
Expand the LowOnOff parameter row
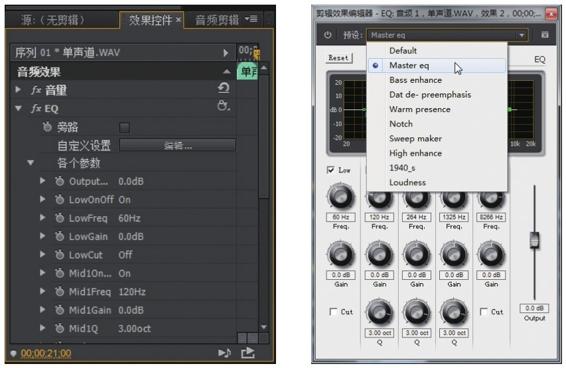[43, 199]
